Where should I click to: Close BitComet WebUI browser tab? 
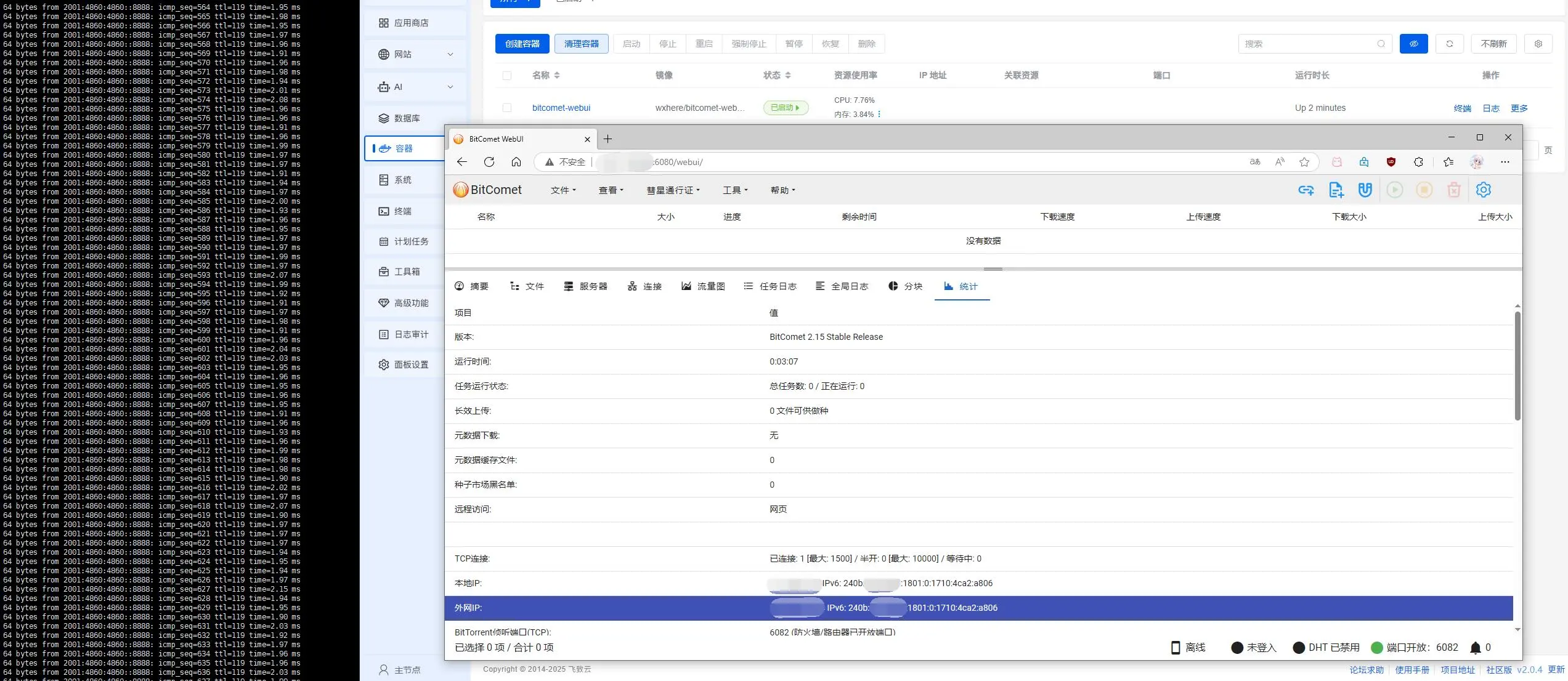pyautogui.click(x=587, y=139)
